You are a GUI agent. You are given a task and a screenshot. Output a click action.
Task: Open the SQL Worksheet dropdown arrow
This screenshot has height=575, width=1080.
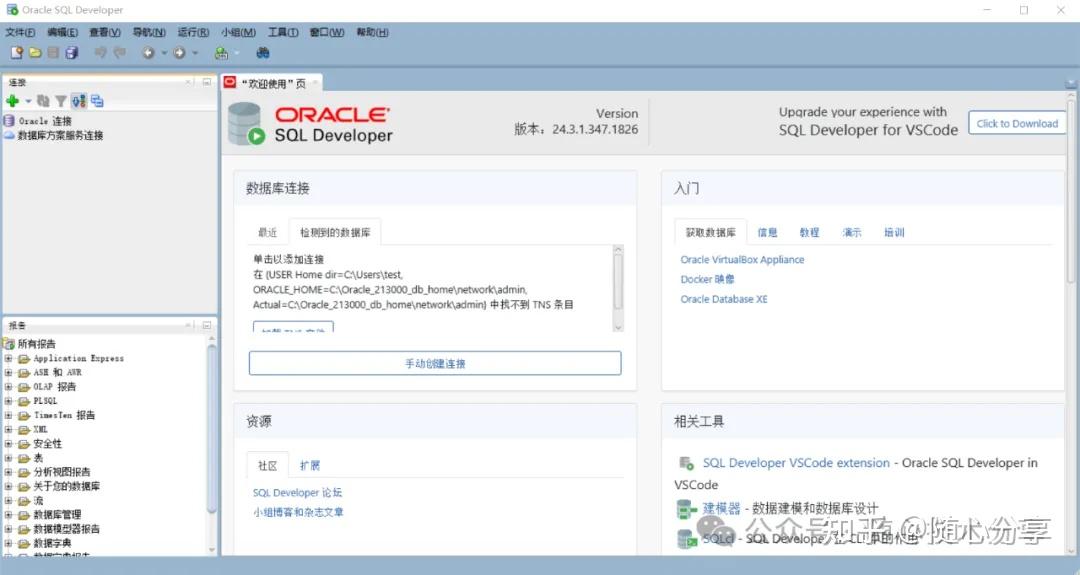[237, 53]
